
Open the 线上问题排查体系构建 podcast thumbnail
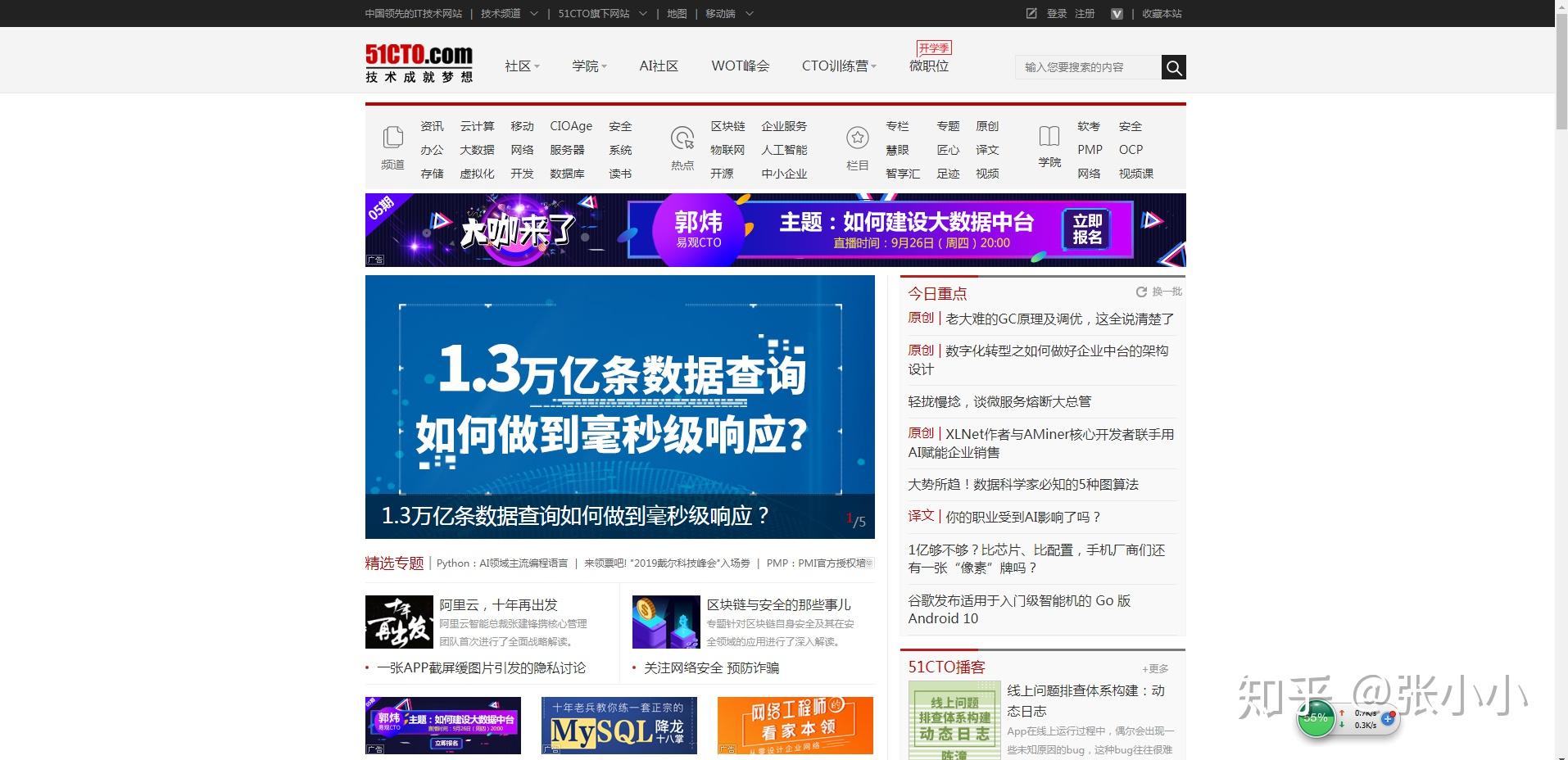click(954, 721)
